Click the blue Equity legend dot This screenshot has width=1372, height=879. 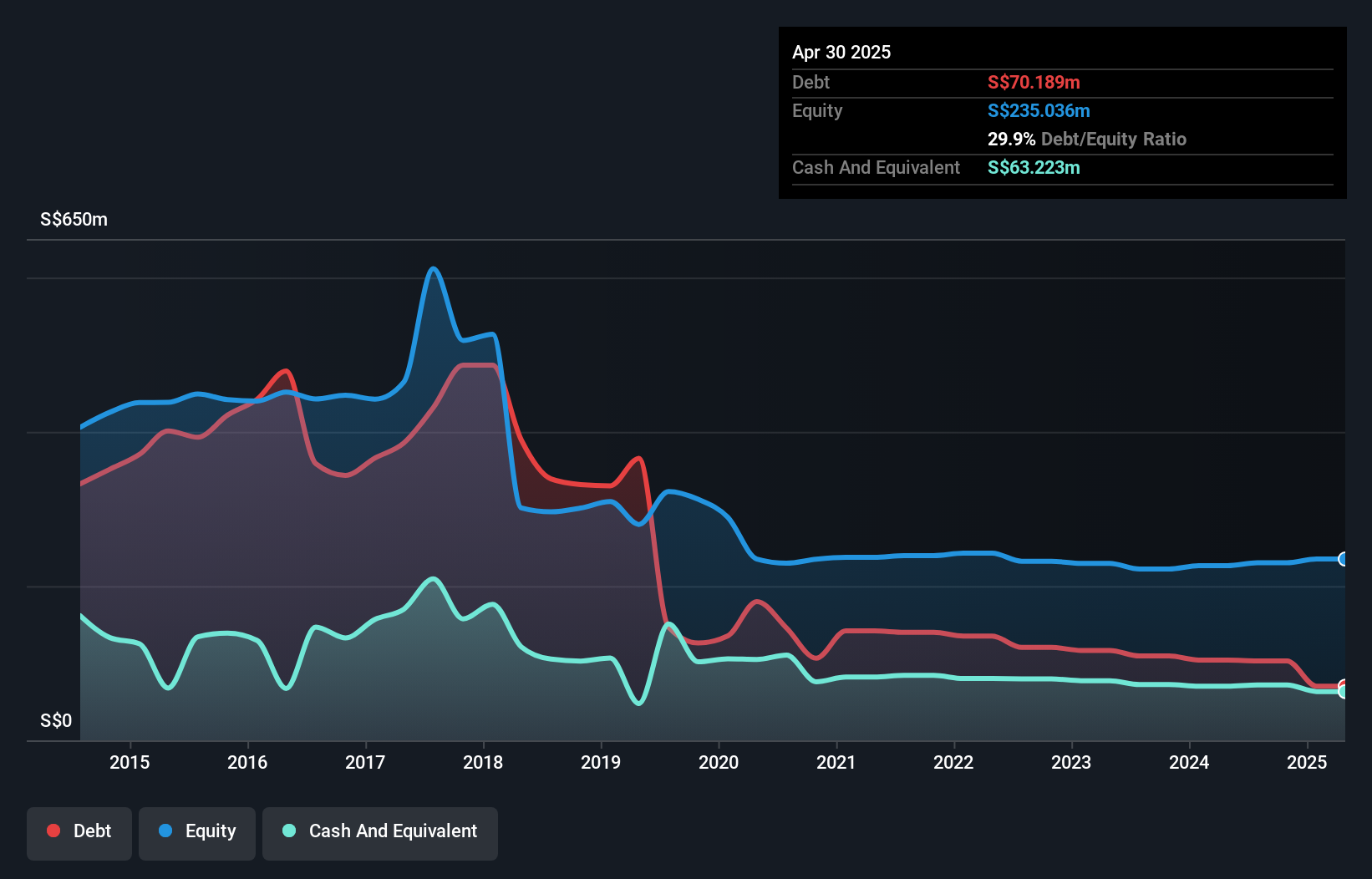165,831
